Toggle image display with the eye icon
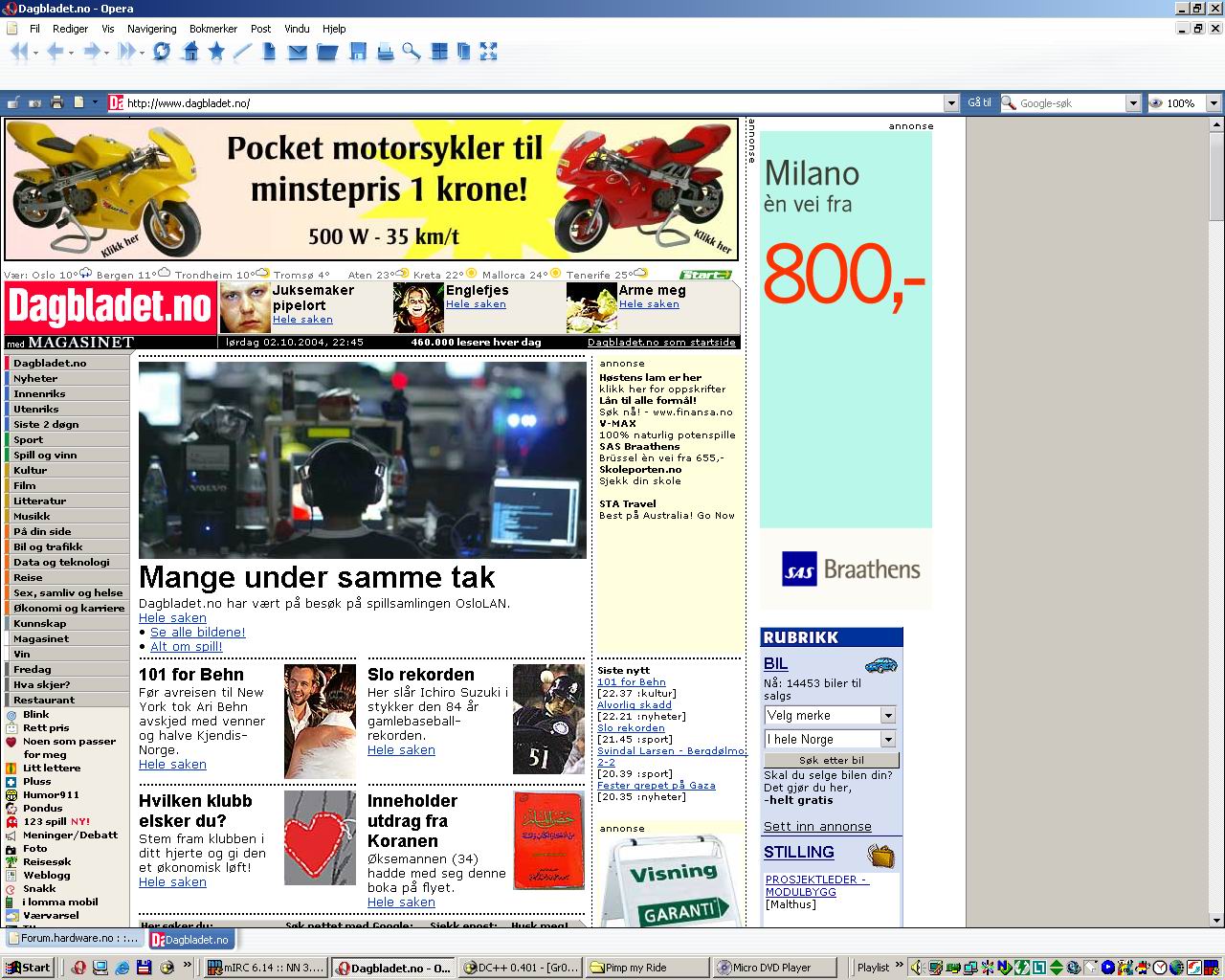Image resolution: width=1225 pixels, height=980 pixels. 1156,102
